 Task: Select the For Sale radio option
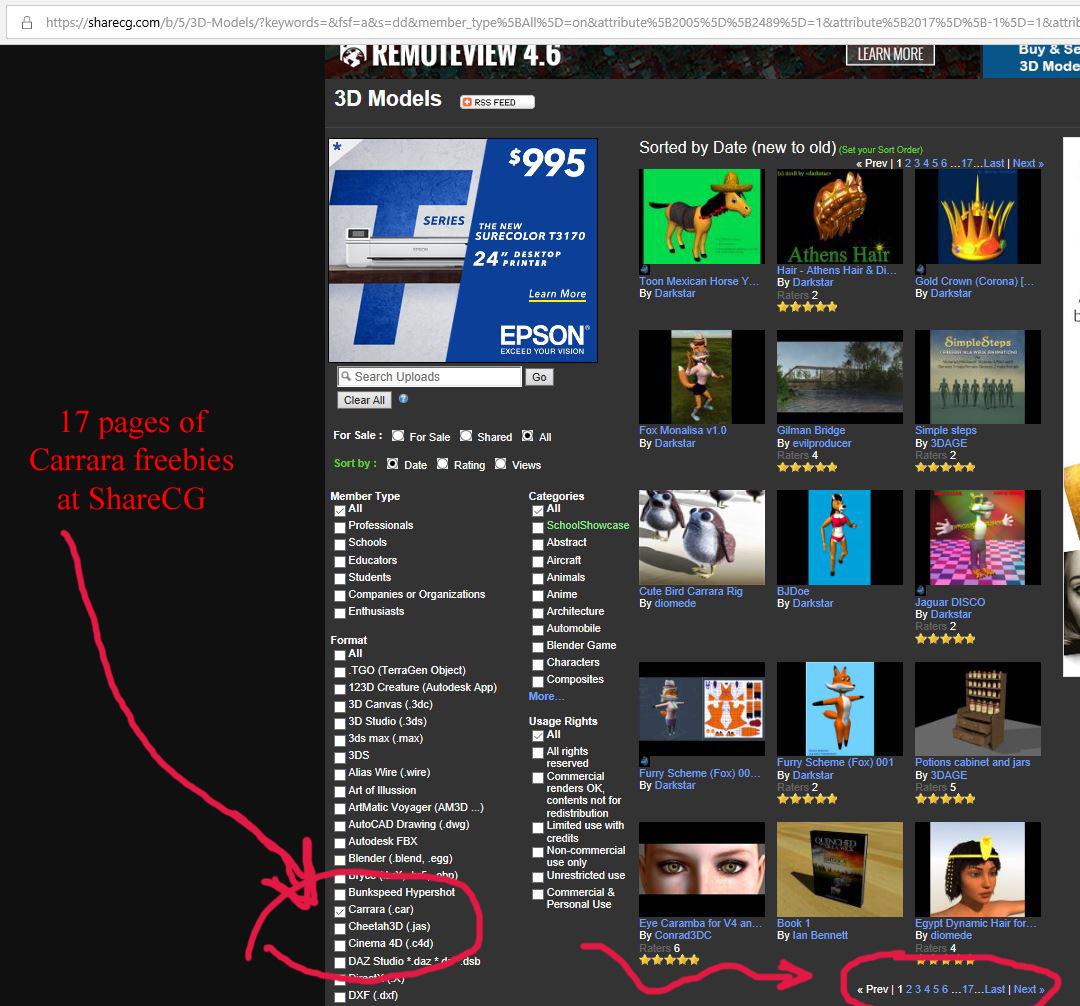[x=398, y=436]
